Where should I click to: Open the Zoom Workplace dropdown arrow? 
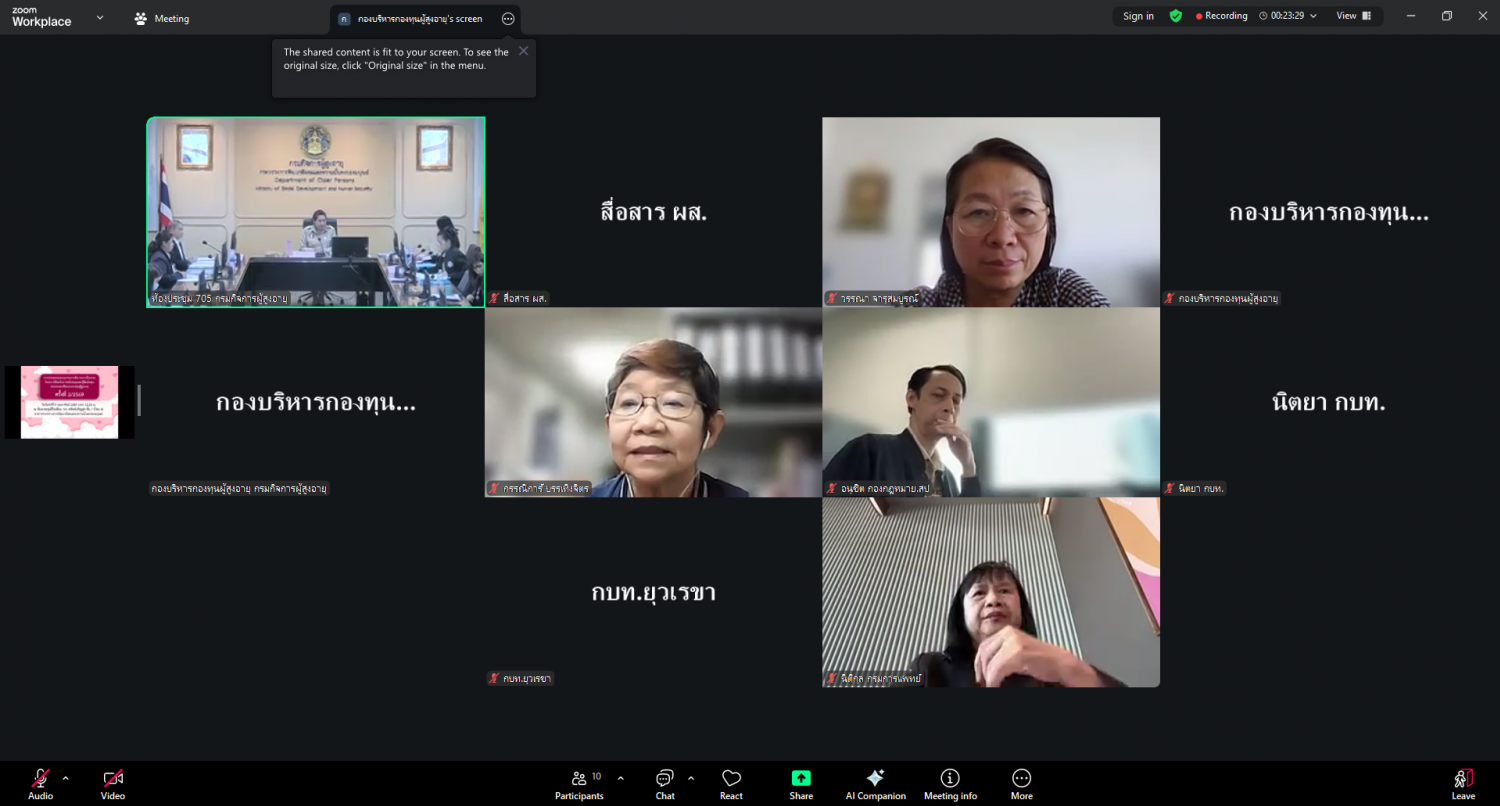pos(100,18)
